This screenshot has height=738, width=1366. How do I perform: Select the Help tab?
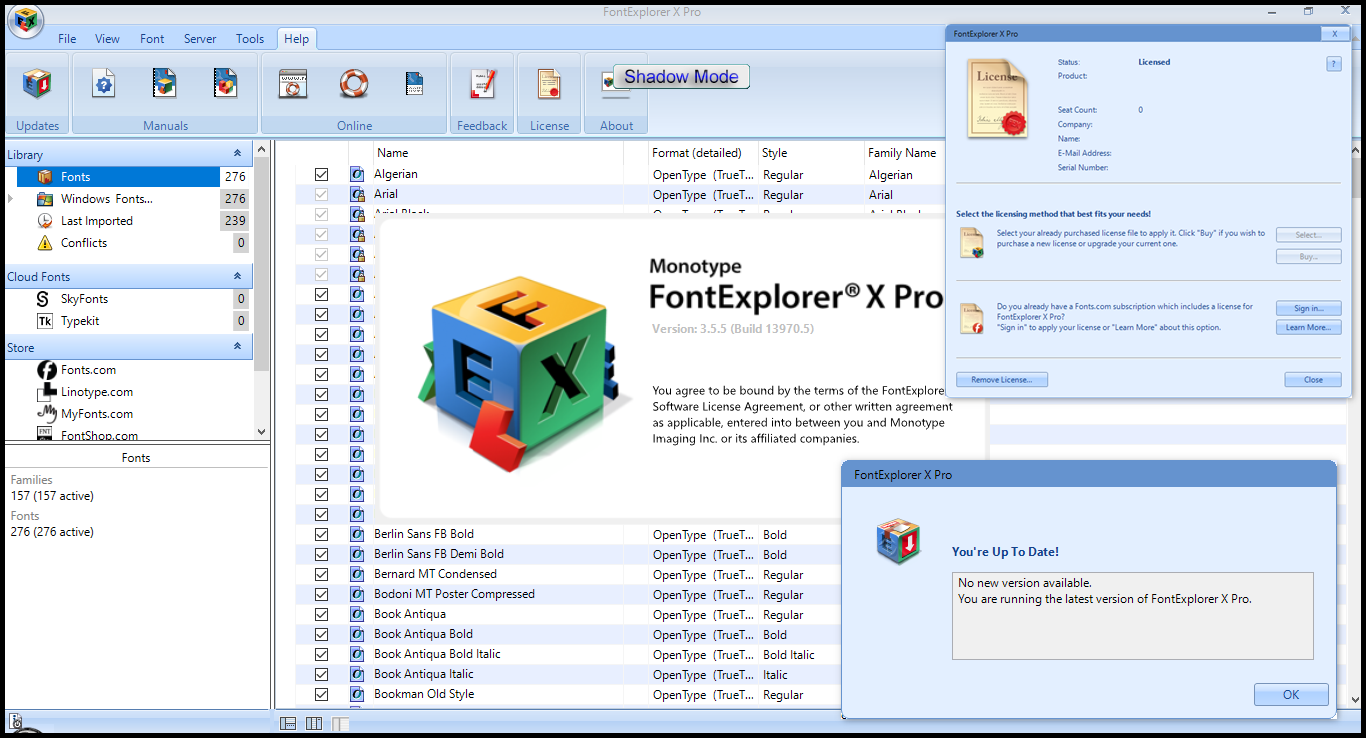pos(296,39)
